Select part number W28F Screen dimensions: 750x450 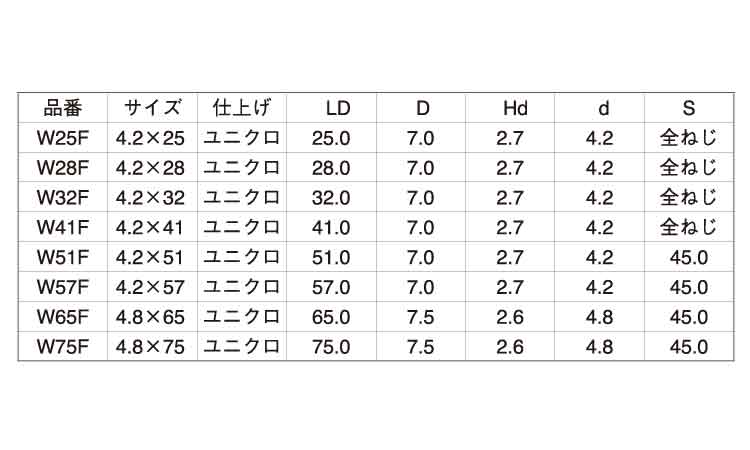63,168
